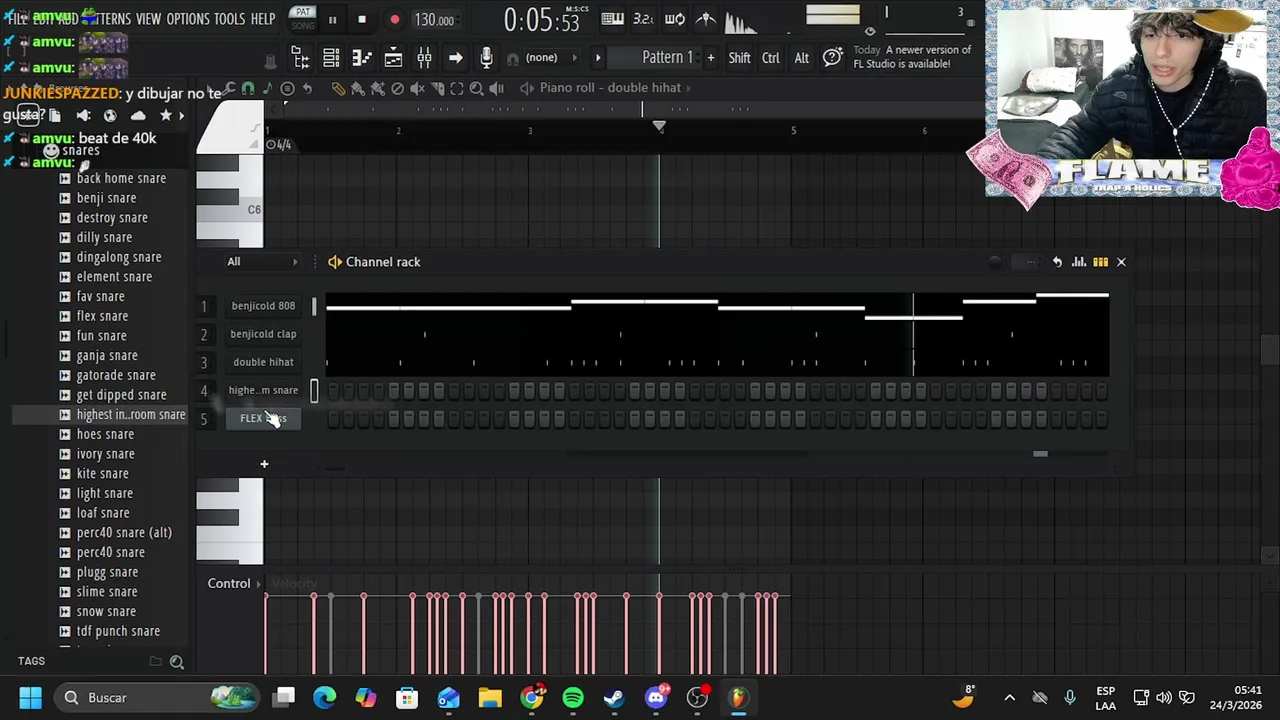
Task: Switch PAT/SONG playback mode
Action: 302,18
